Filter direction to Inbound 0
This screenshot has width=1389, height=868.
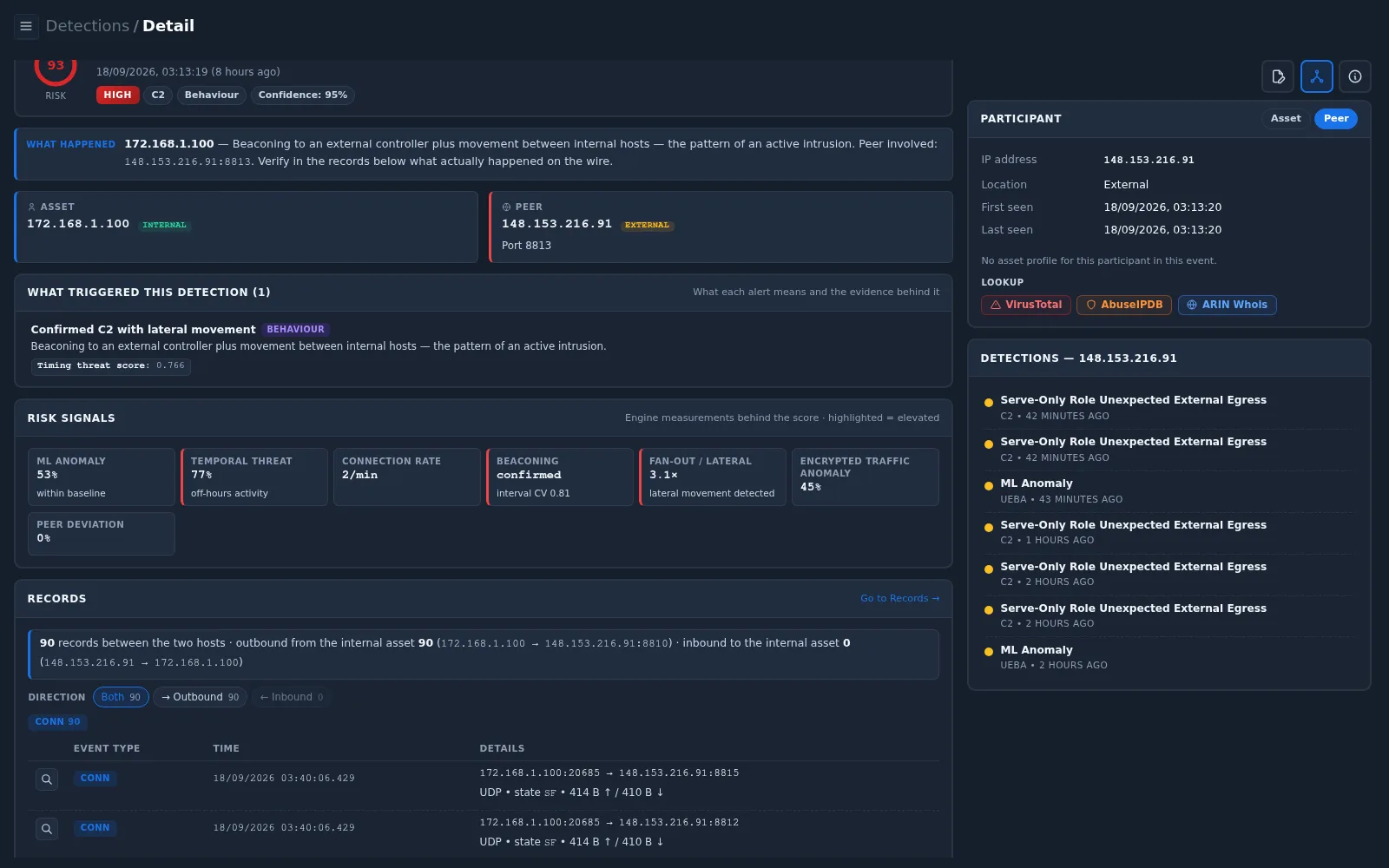tap(292, 697)
